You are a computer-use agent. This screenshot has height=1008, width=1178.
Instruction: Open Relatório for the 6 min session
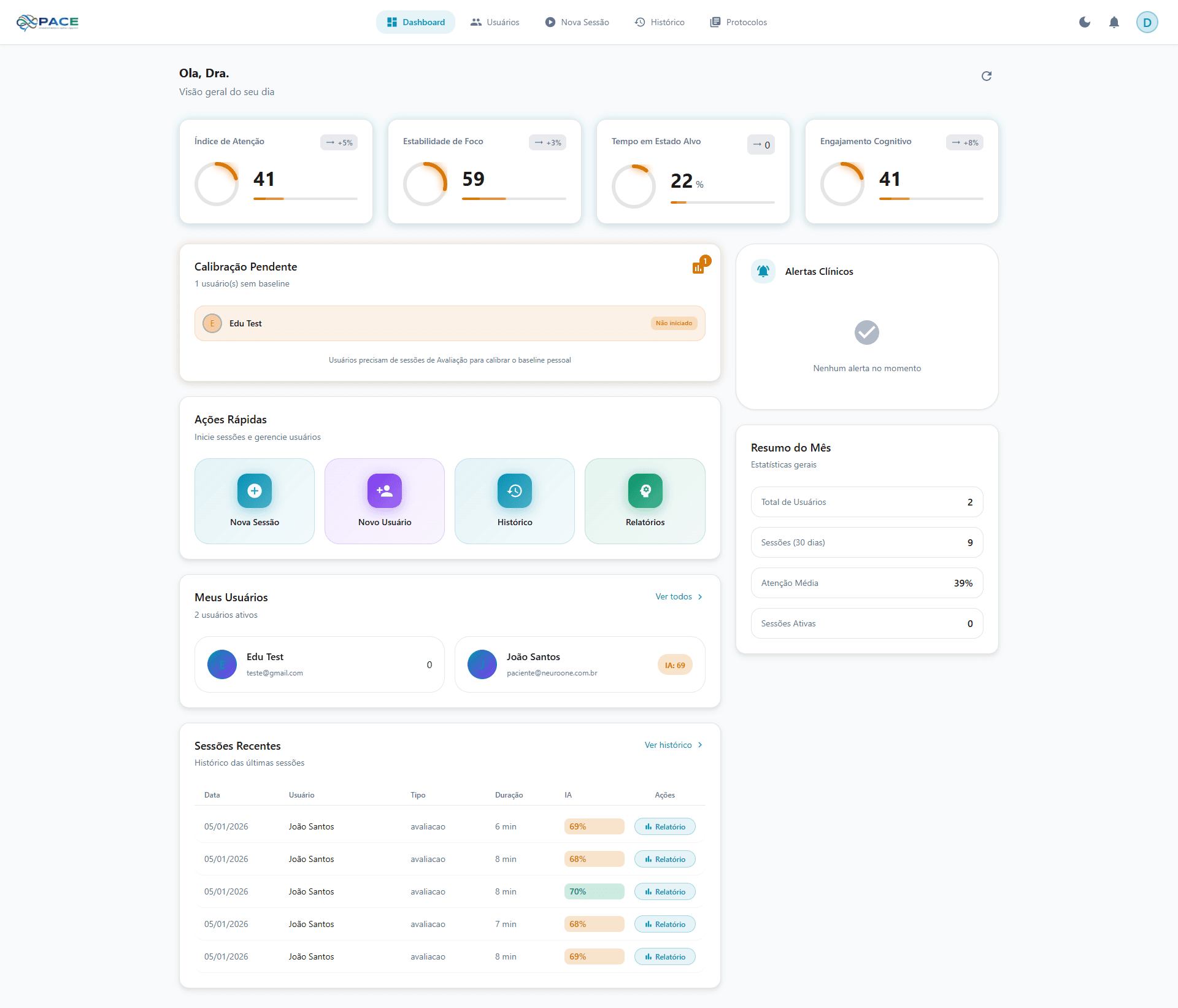coord(665,826)
